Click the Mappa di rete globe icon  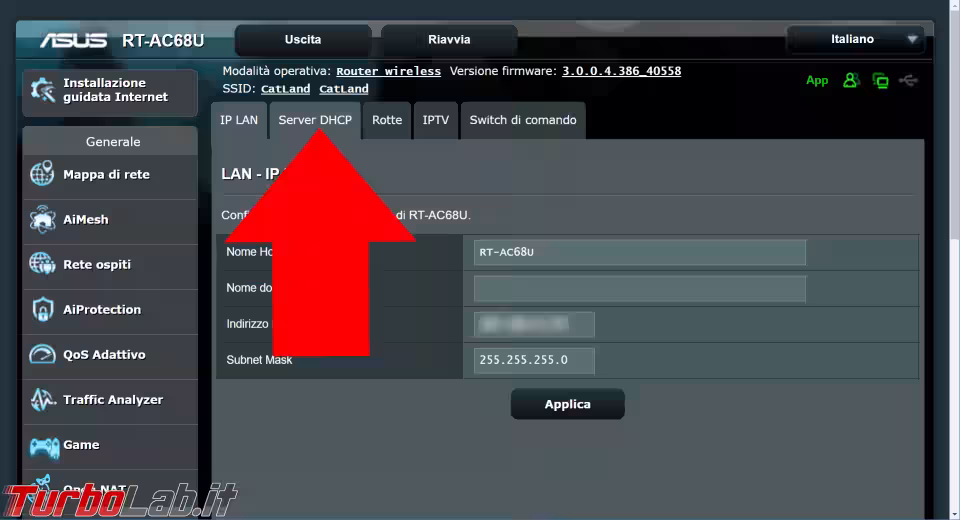pyautogui.click(x=42, y=174)
